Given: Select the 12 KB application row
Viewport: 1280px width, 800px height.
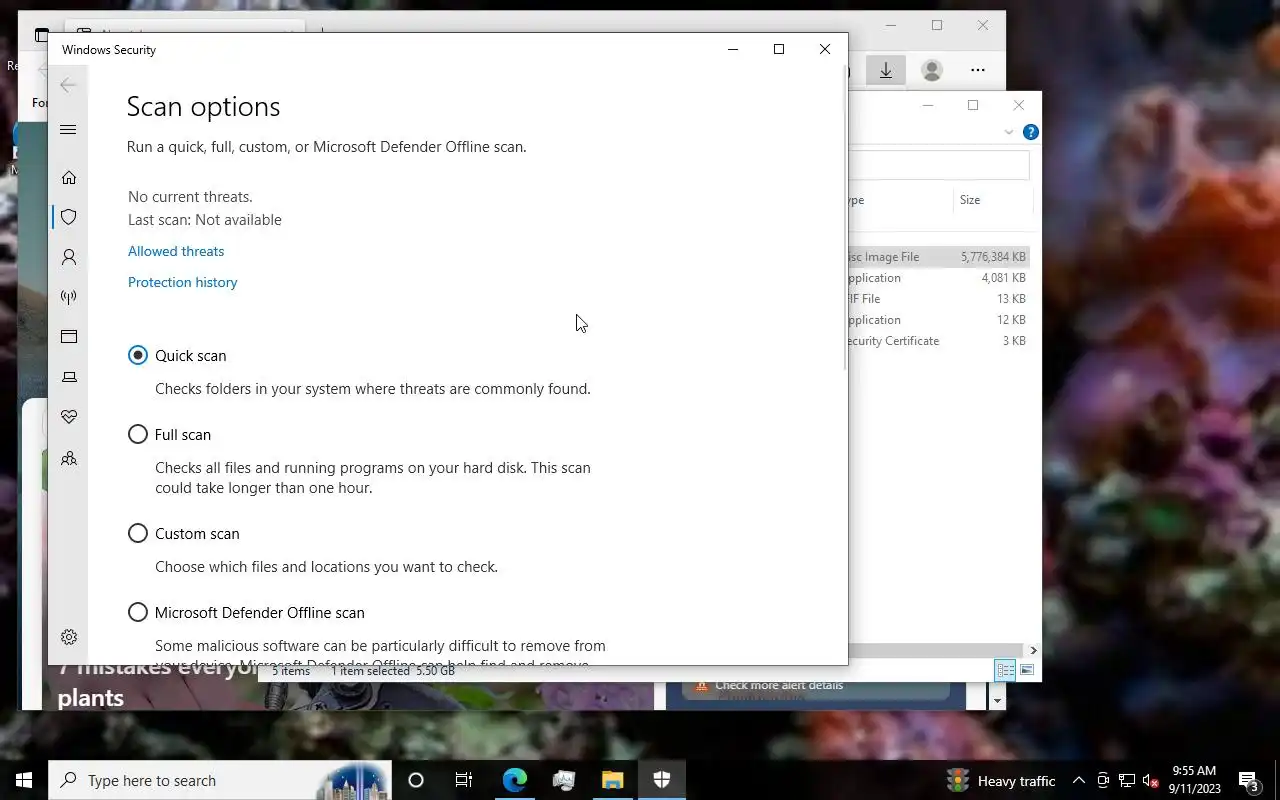Looking at the screenshot, I should click(x=938, y=320).
